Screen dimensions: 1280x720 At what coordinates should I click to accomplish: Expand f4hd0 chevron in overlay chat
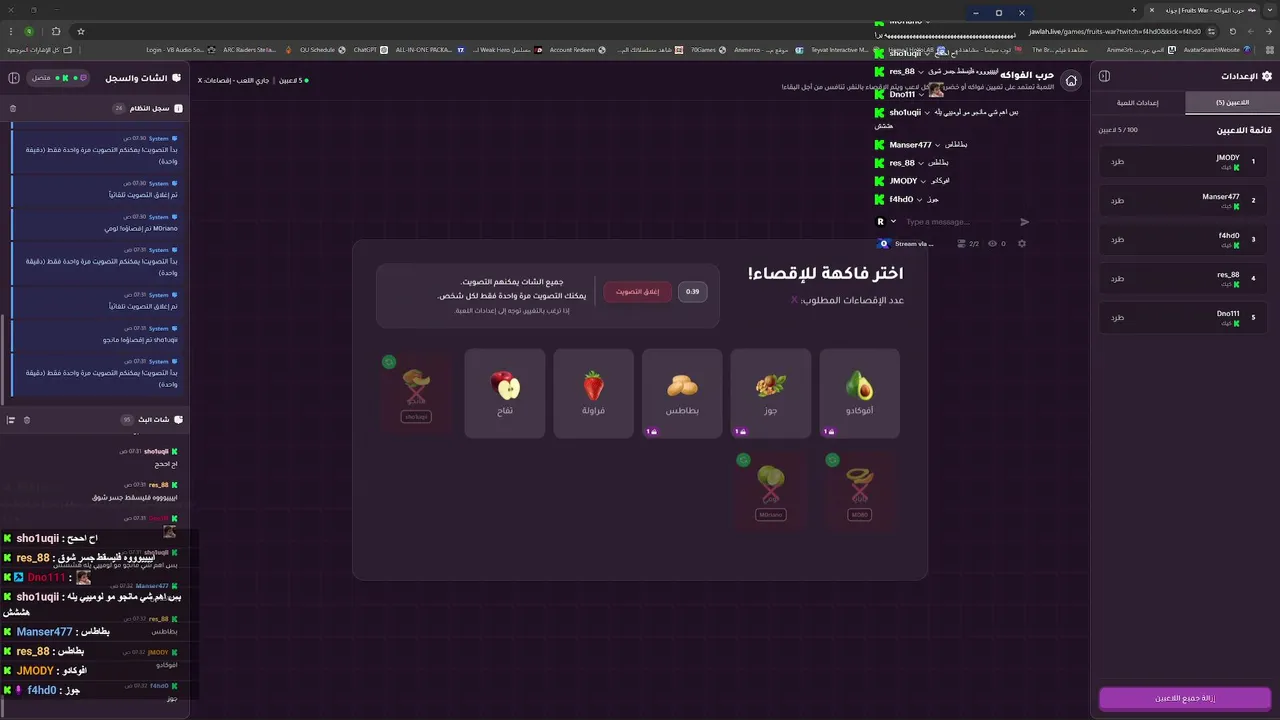point(921,199)
